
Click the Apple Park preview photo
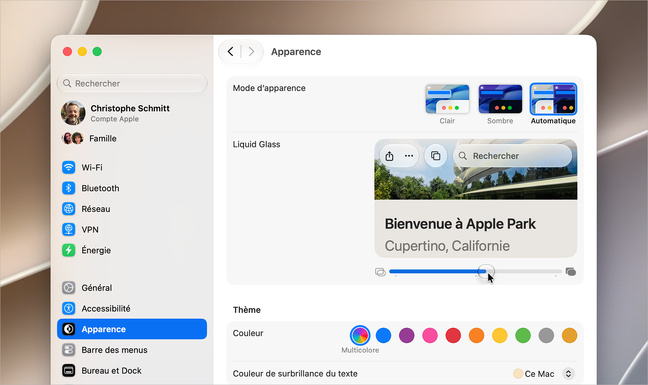click(476, 170)
